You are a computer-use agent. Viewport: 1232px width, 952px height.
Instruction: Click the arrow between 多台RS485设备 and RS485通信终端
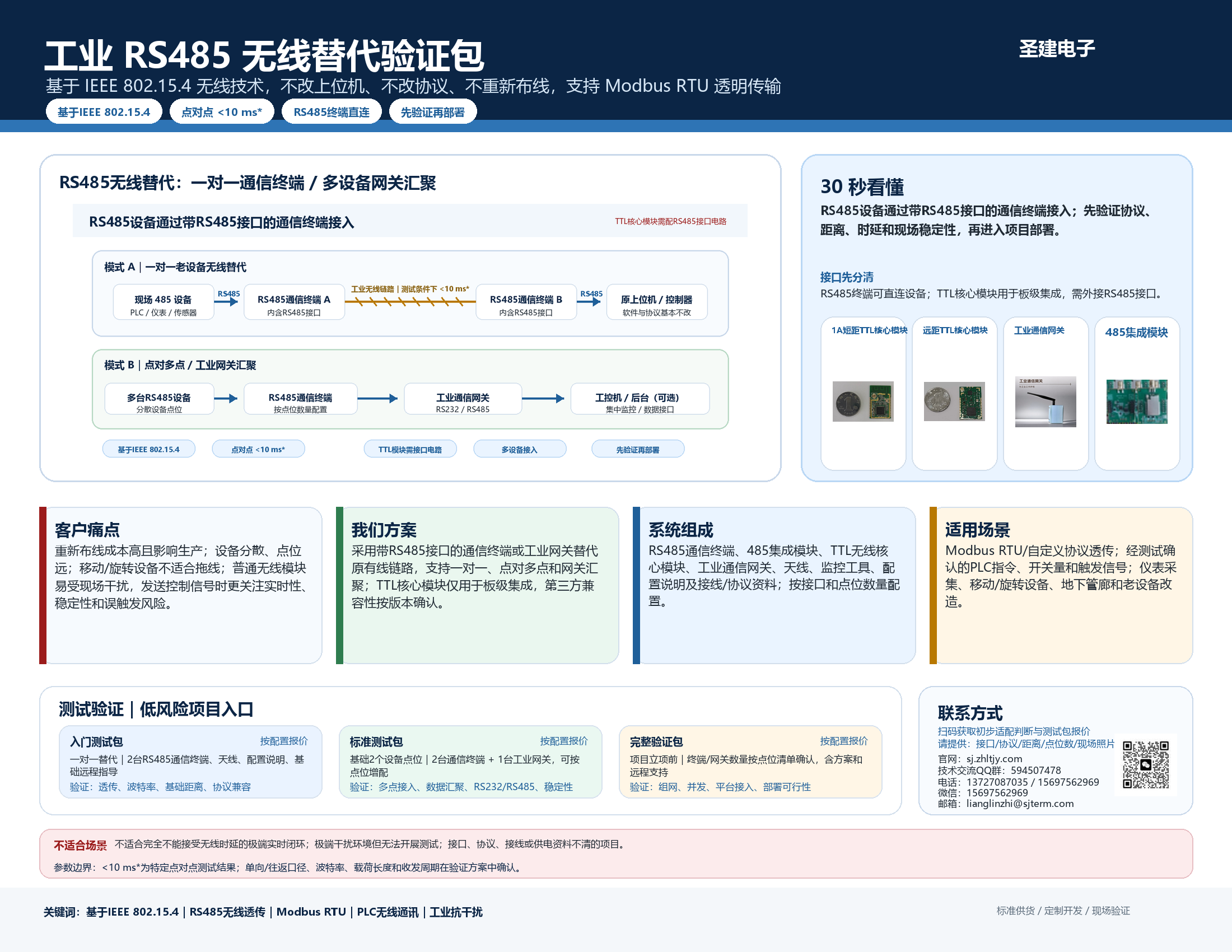pyautogui.click(x=226, y=399)
